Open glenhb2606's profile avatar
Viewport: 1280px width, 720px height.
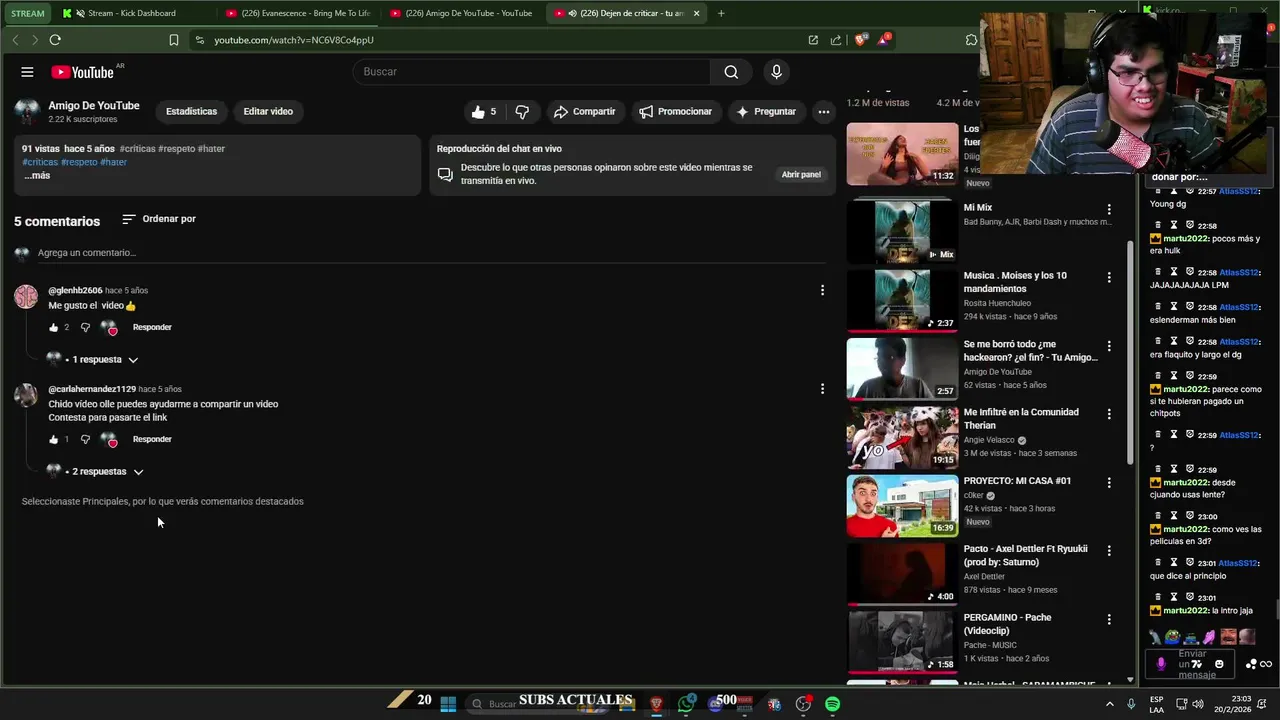click(26, 297)
